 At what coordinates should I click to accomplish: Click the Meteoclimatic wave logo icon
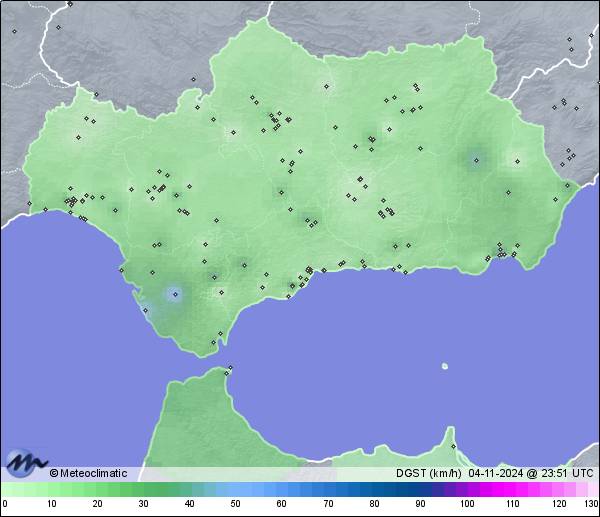coord(27,464)
